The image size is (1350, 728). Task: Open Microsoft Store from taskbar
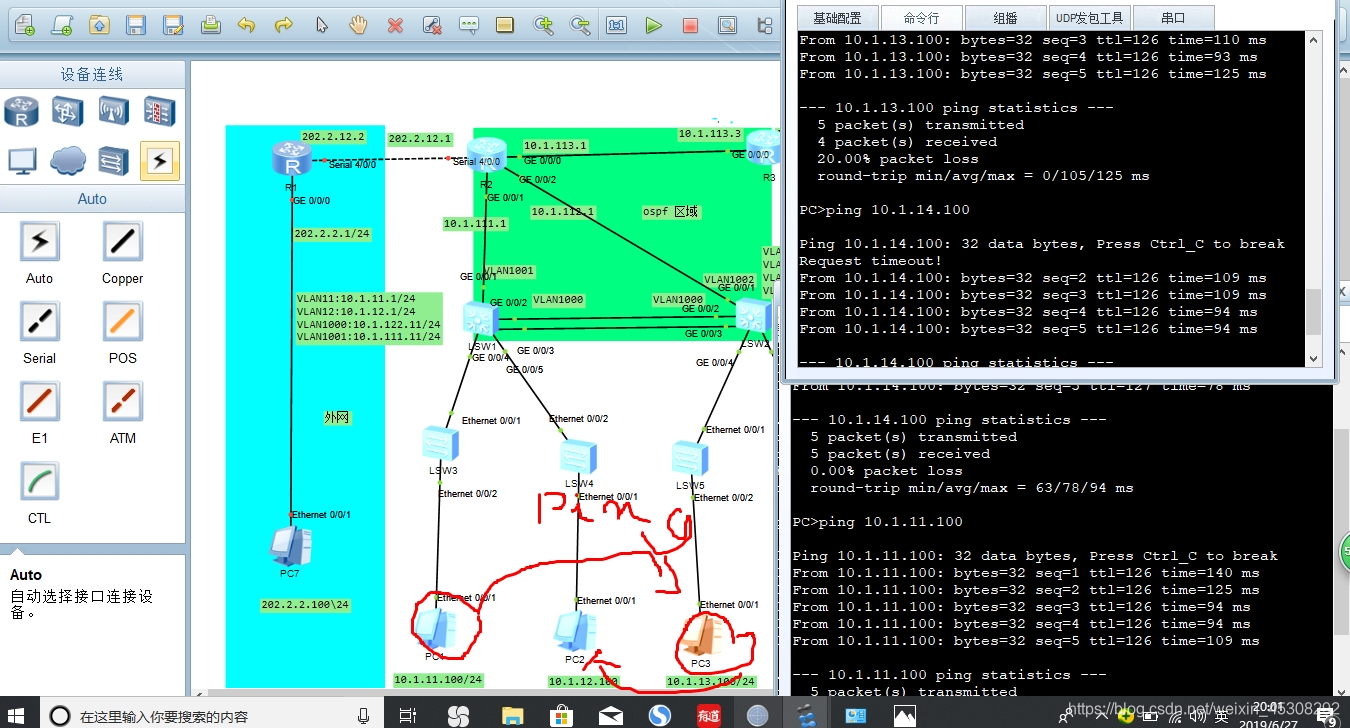point(561,715)
